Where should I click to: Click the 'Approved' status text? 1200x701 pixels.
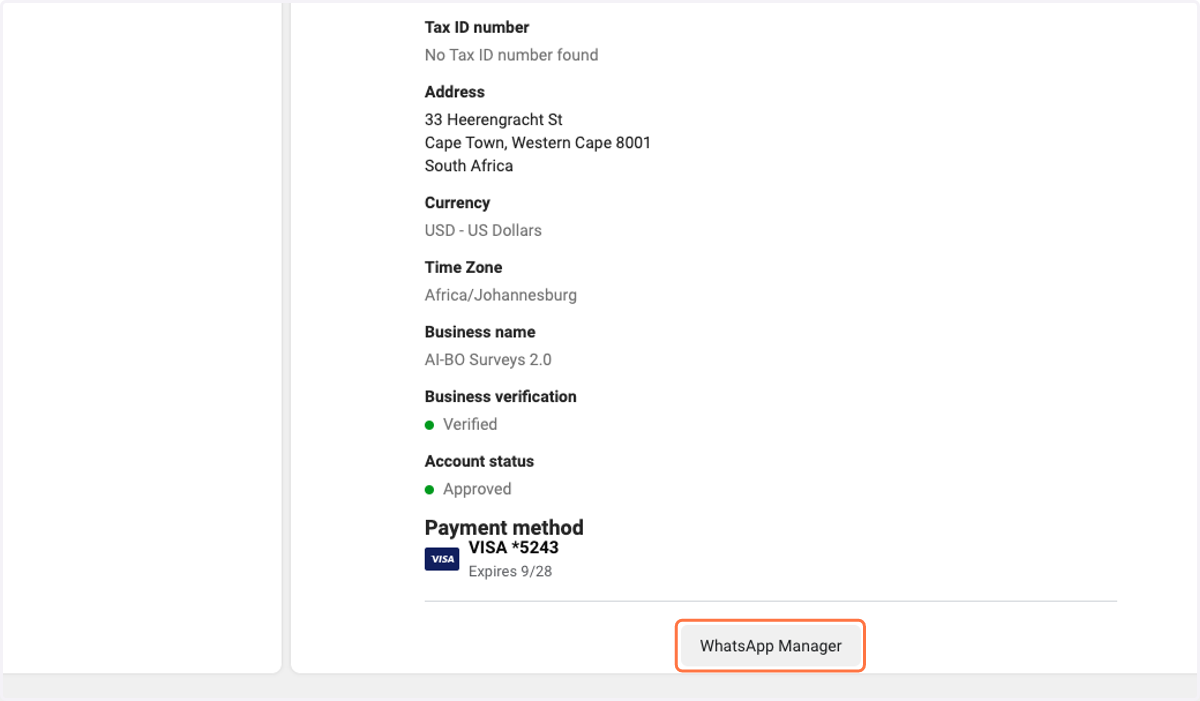pyautogui.click(x=477, y=489)
